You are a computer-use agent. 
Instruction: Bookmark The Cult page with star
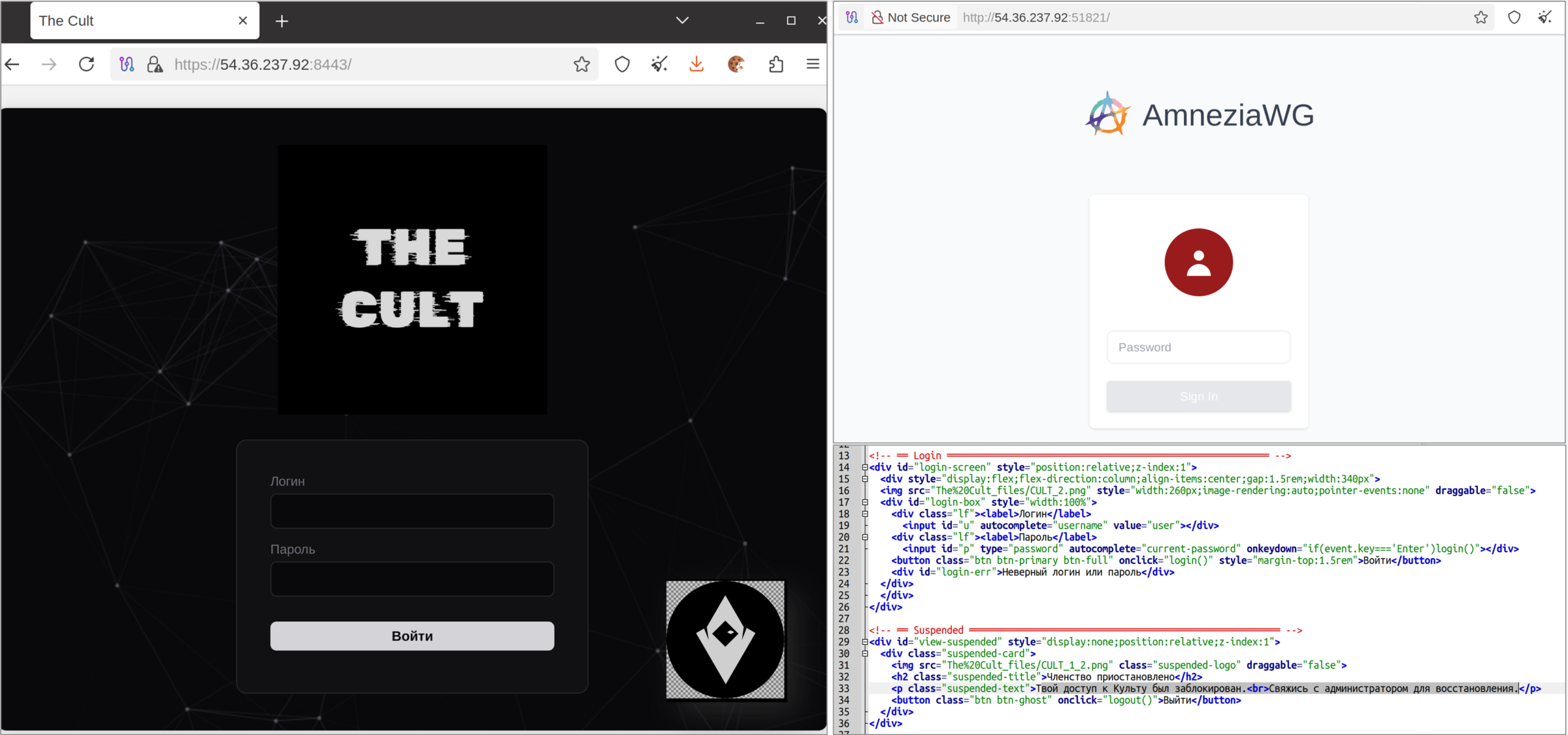tap(581, 64)
